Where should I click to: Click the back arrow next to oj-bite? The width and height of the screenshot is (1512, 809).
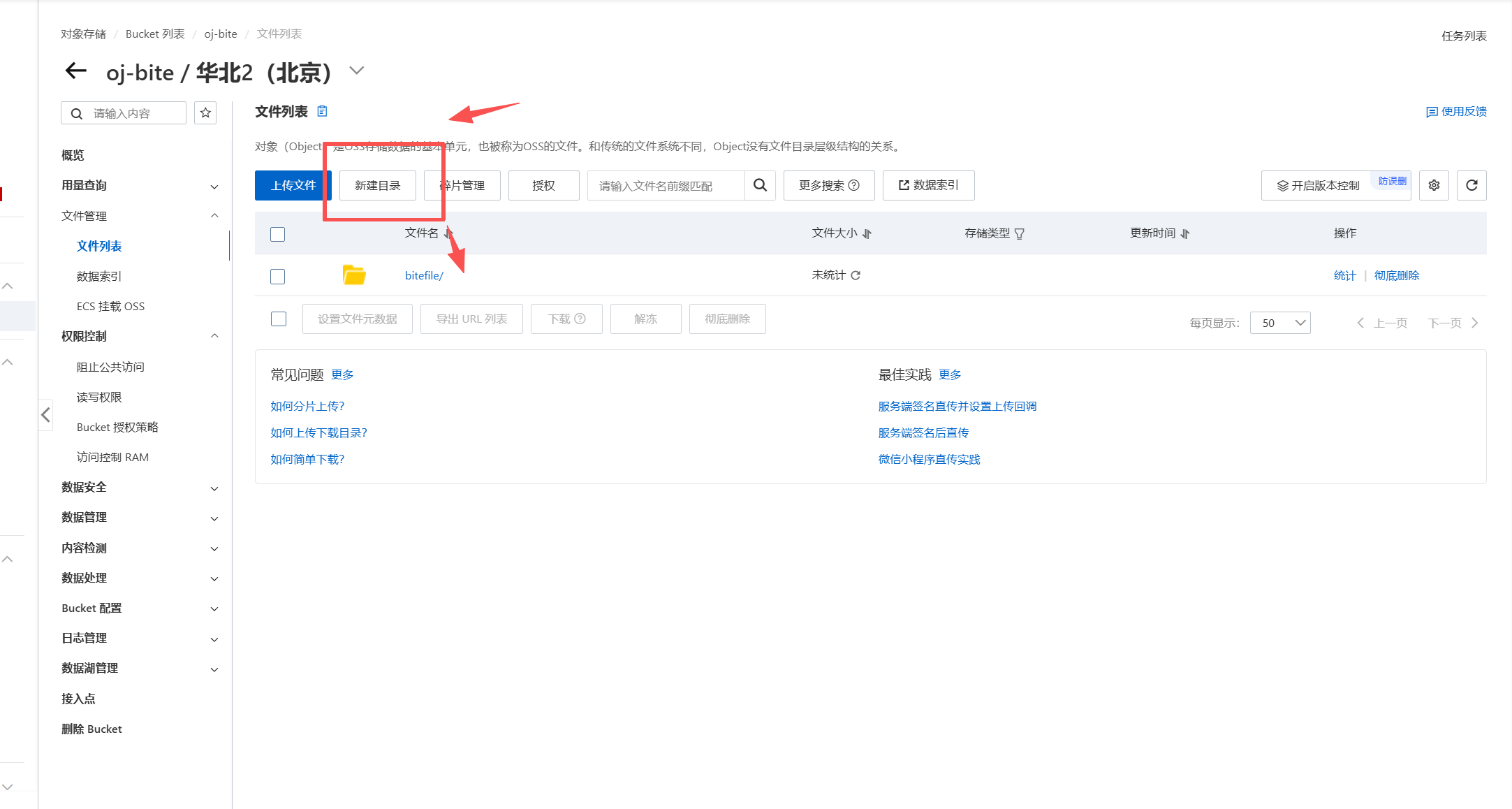pyautogui.click(x=75, y=71)
